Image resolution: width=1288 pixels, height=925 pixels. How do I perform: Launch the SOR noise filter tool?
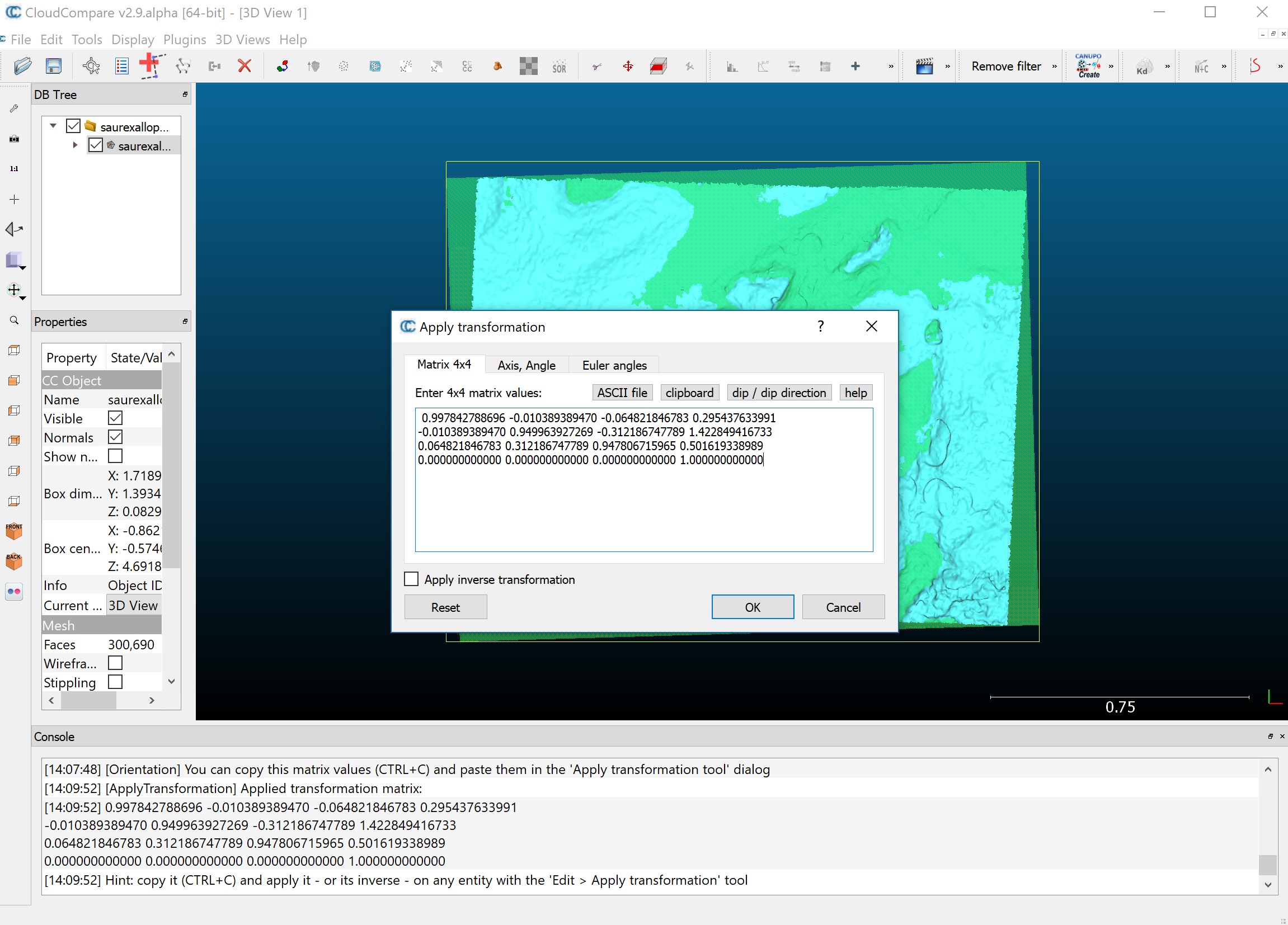pyautogui.click(x=560, y=66)
